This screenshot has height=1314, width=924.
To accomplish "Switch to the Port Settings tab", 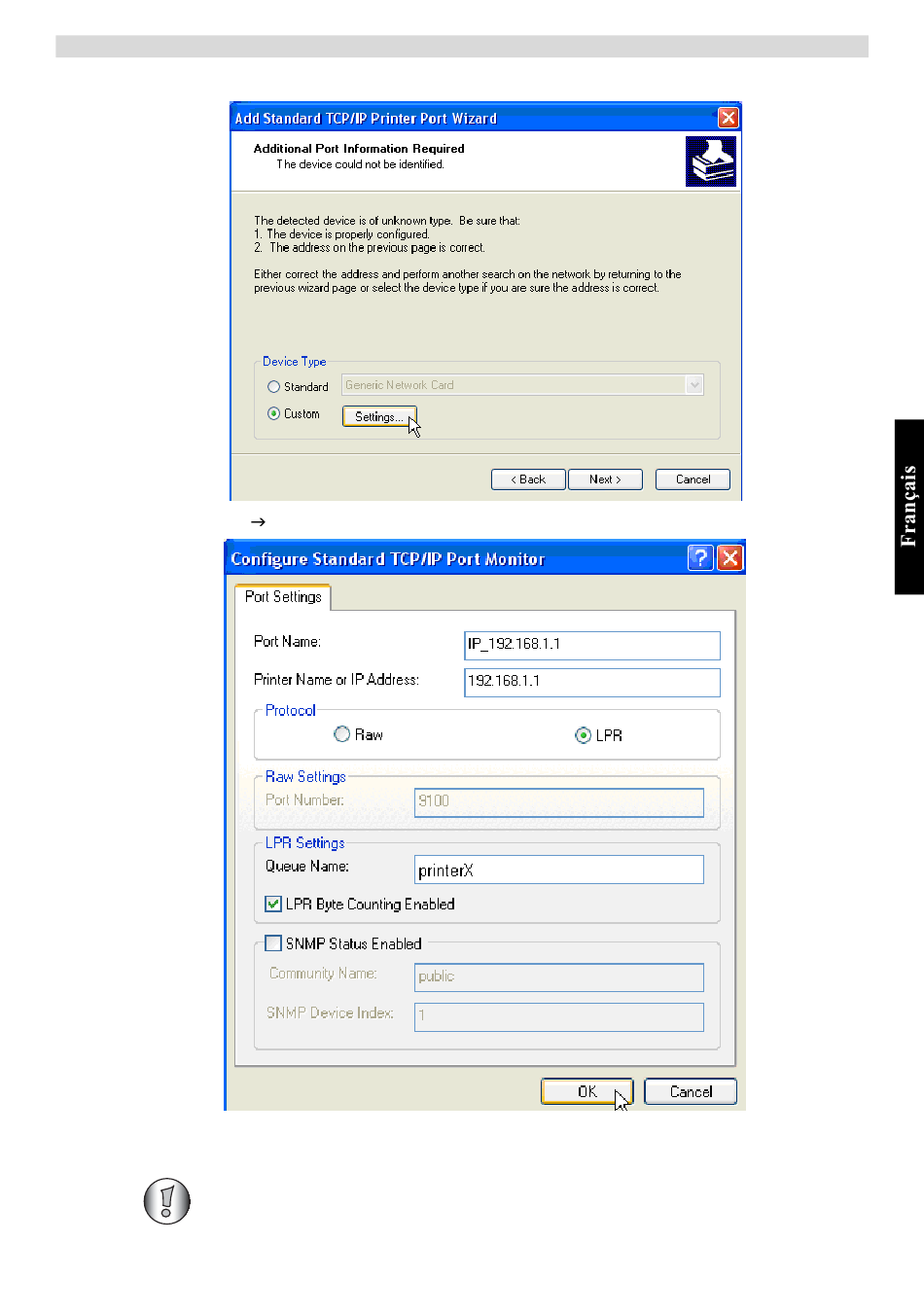I will pos(283,597).
